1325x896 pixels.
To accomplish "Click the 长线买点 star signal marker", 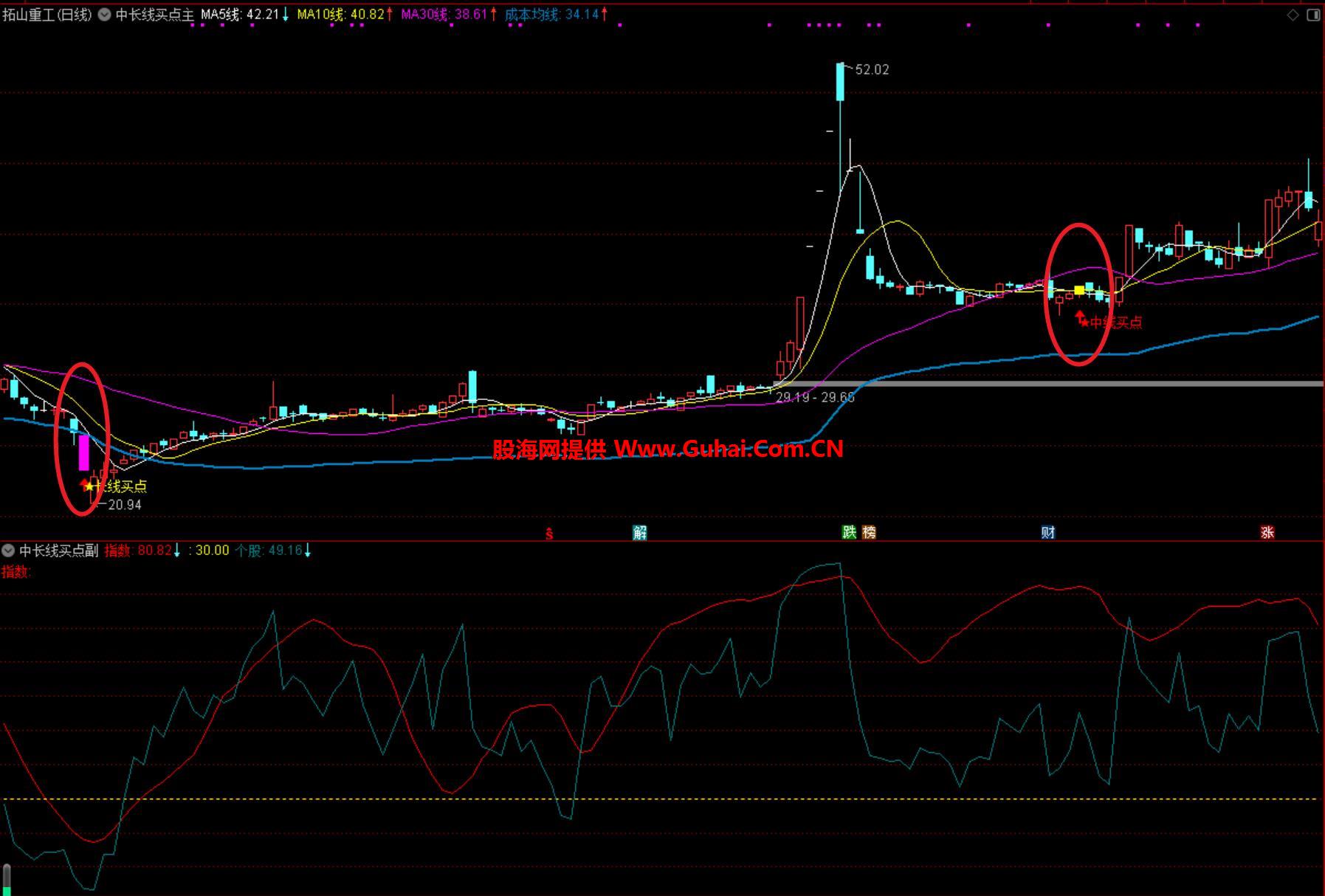I will [x=89, y=486].
